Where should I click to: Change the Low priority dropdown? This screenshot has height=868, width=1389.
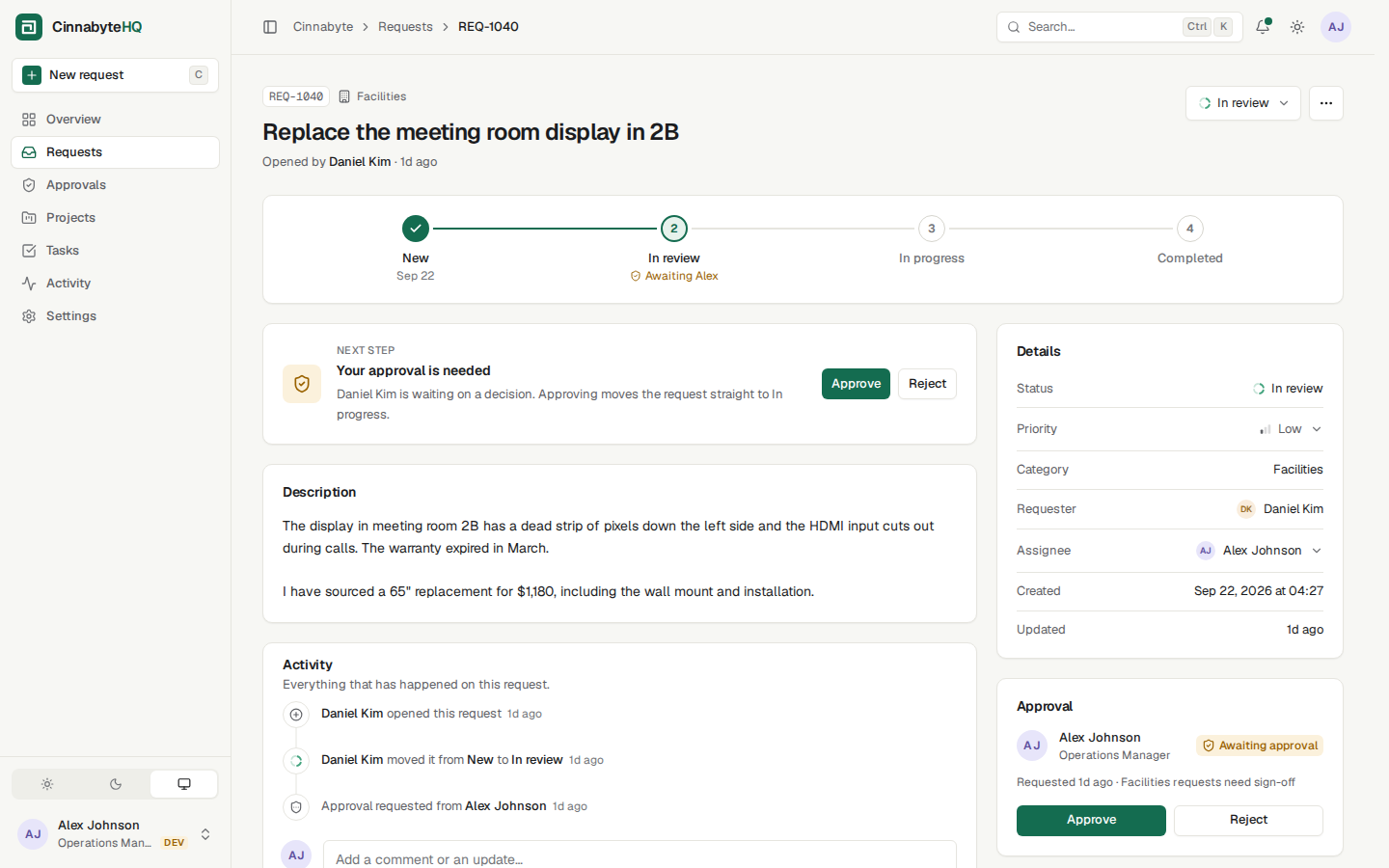click(1291, 429)
